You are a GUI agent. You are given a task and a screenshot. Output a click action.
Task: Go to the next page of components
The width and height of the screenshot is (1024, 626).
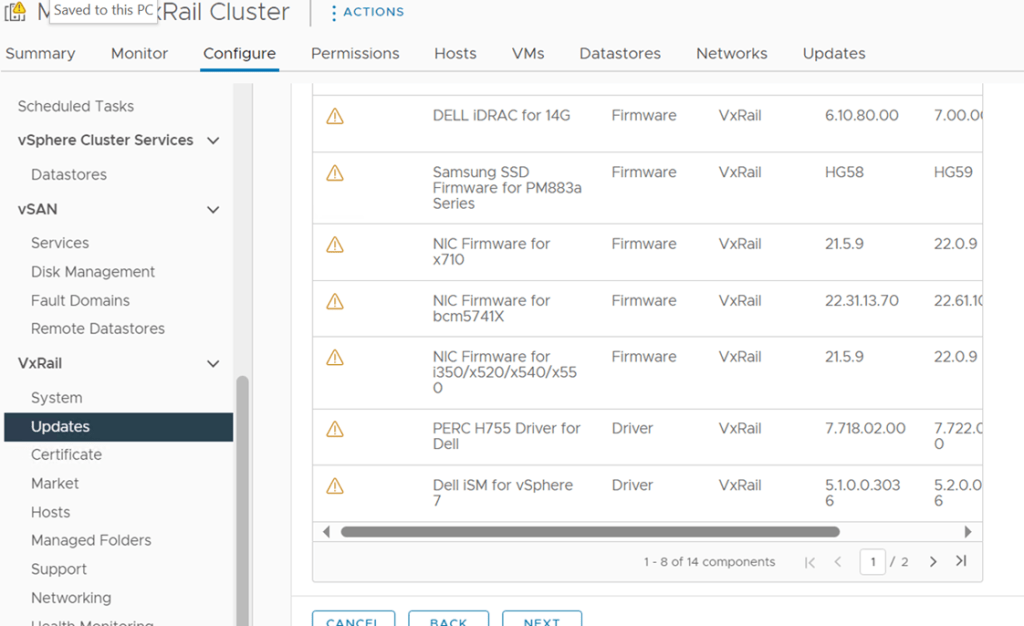pos(933,562)
